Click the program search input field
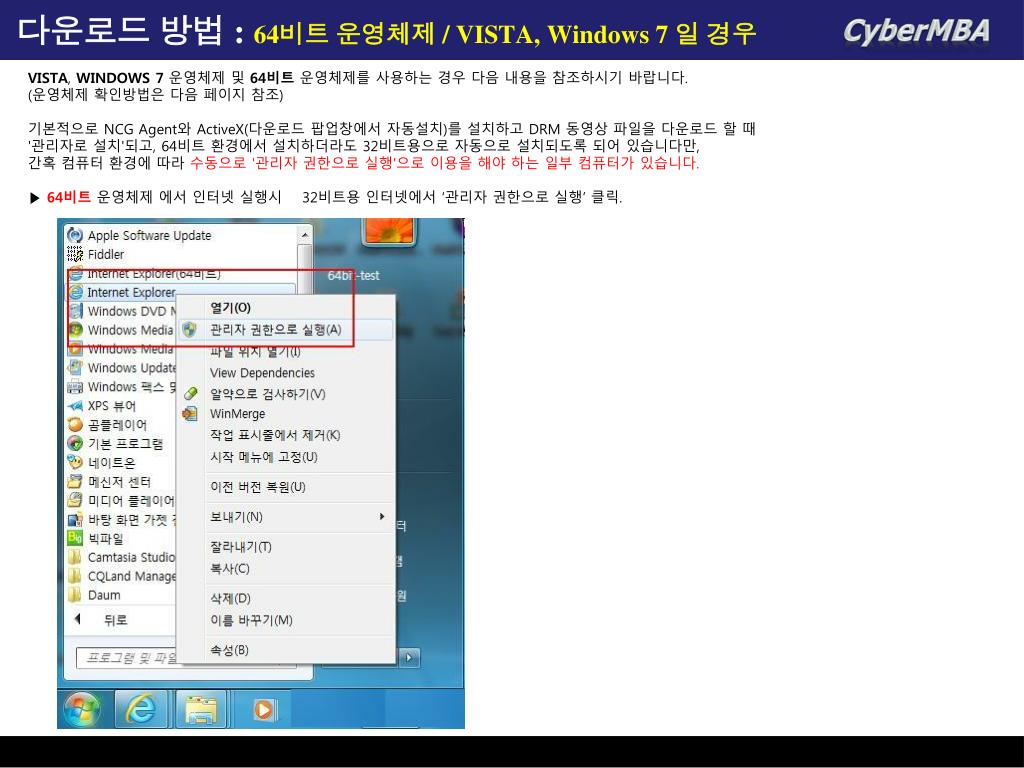 coord(127,658)
